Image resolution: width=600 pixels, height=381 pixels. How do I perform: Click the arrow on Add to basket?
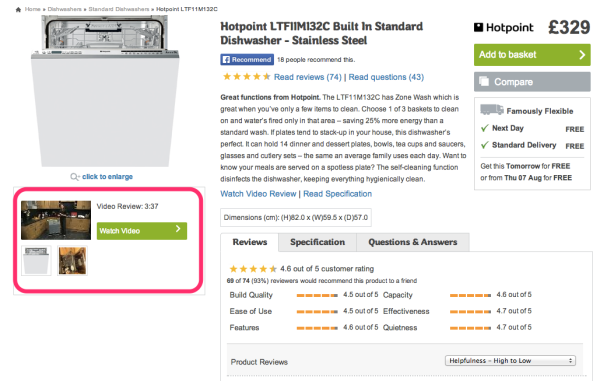click(x=582, y=55)
